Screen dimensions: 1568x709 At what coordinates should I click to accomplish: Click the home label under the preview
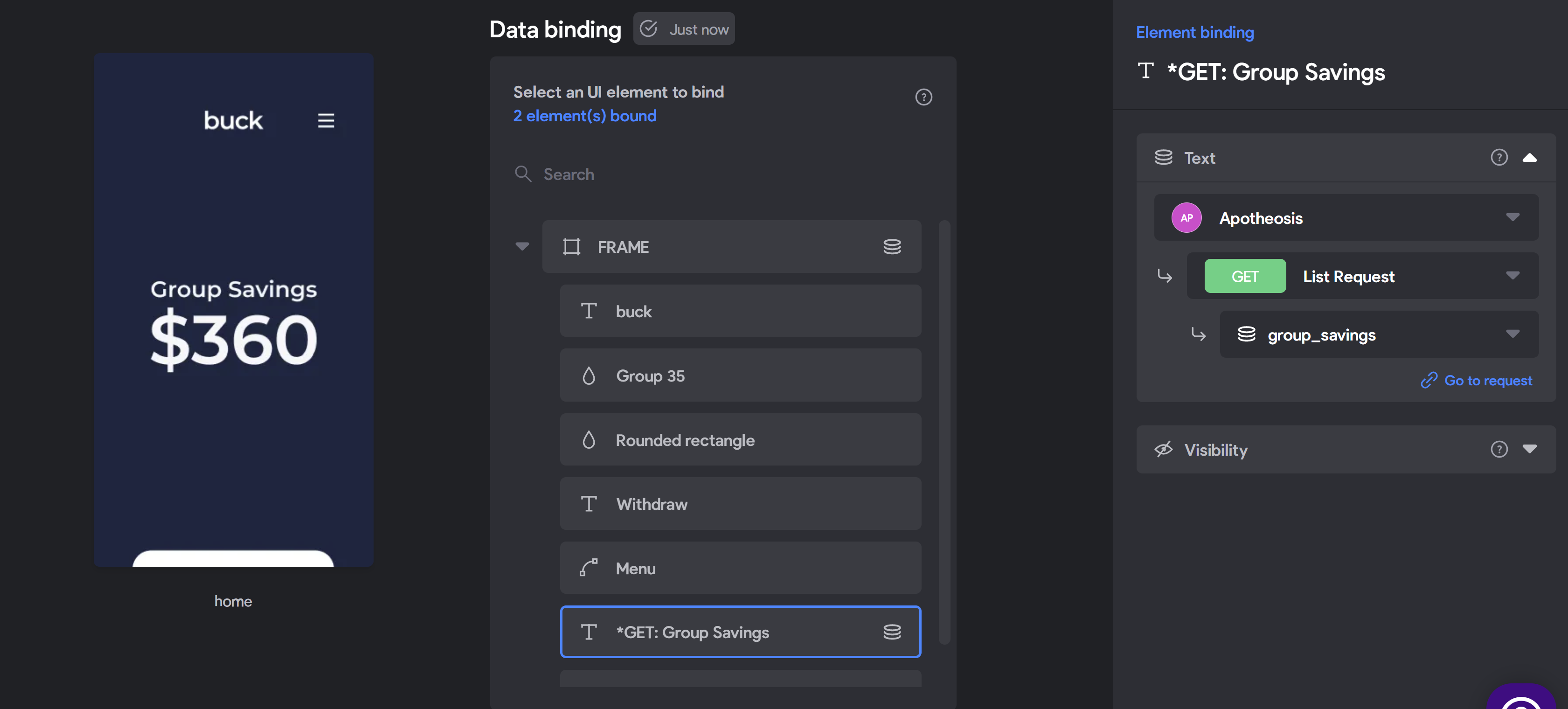(233, 601)
